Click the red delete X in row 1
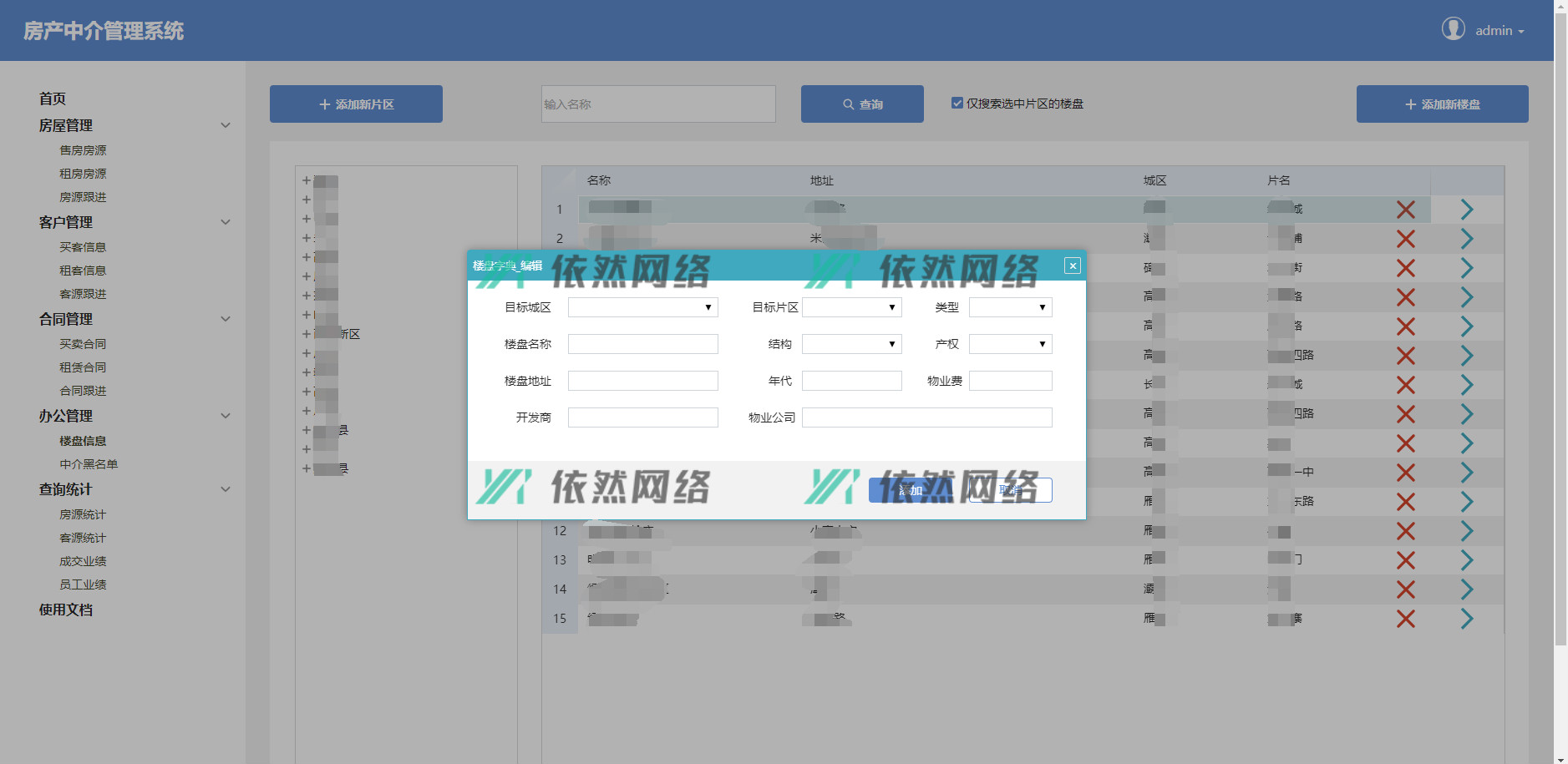The width and height of the screenshot is (1568, 764). click(x=1405, y=210)
